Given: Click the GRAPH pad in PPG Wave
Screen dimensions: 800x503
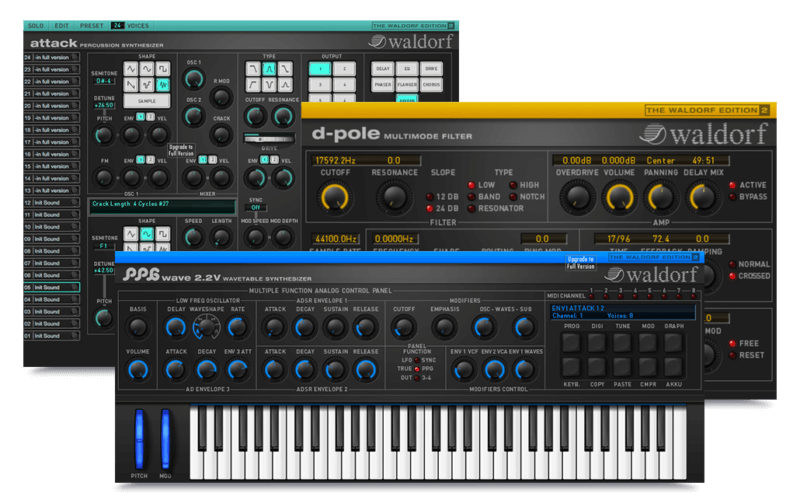Looking at the screenshot, I should coord(673,342).
